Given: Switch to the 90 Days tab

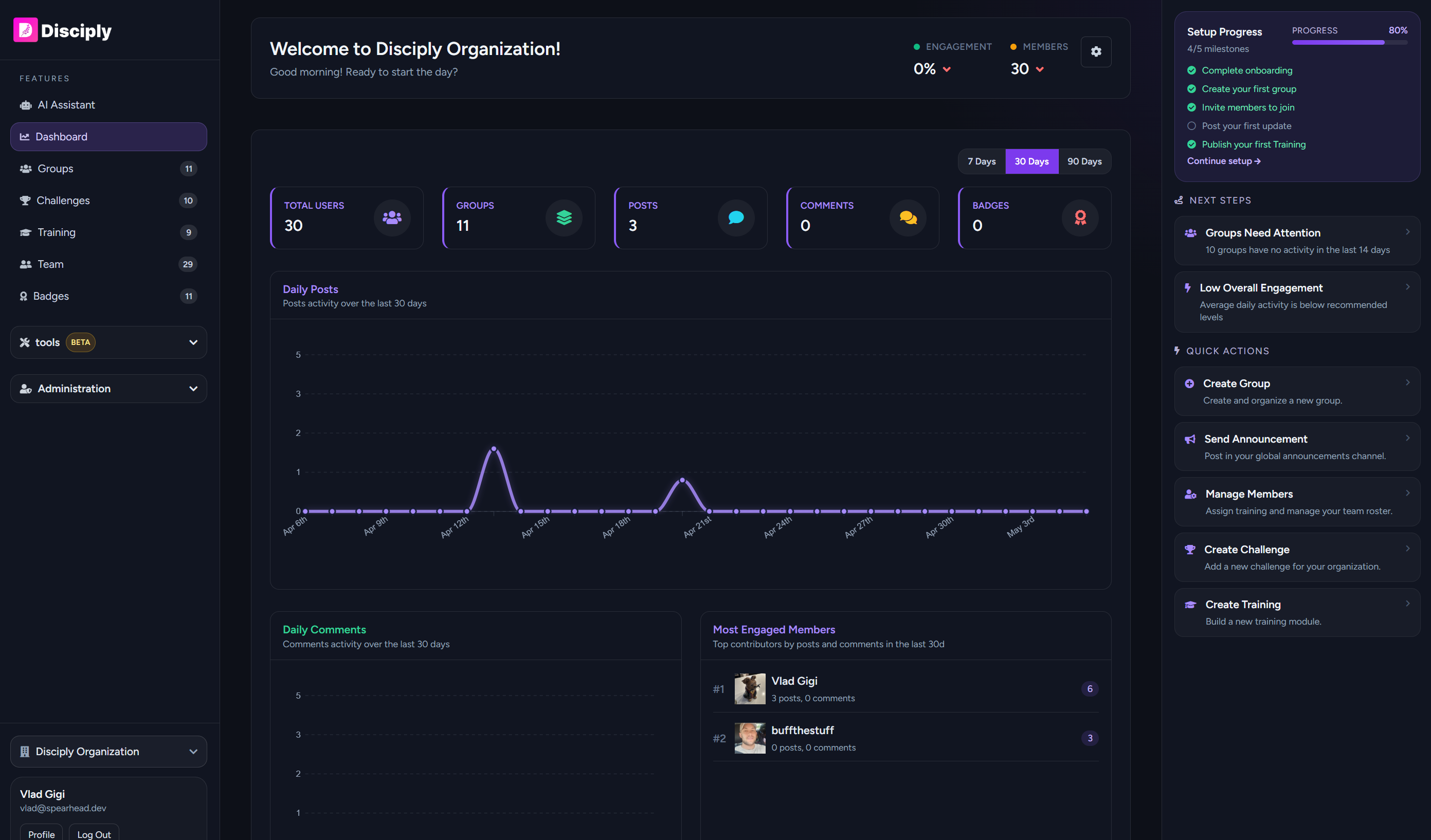Looking at the screenshot, I should click(1084, 161).
